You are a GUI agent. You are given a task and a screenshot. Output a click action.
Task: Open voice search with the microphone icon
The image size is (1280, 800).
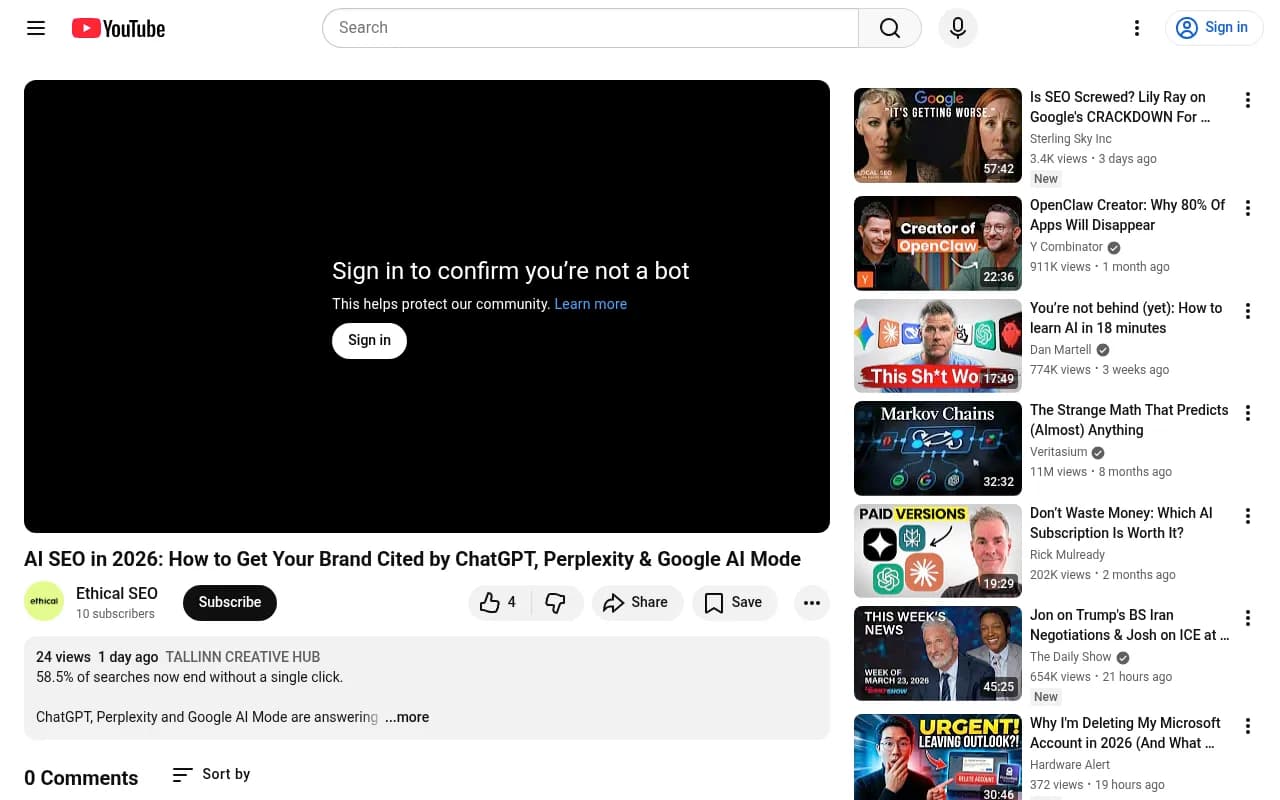(x=957, y=28)
